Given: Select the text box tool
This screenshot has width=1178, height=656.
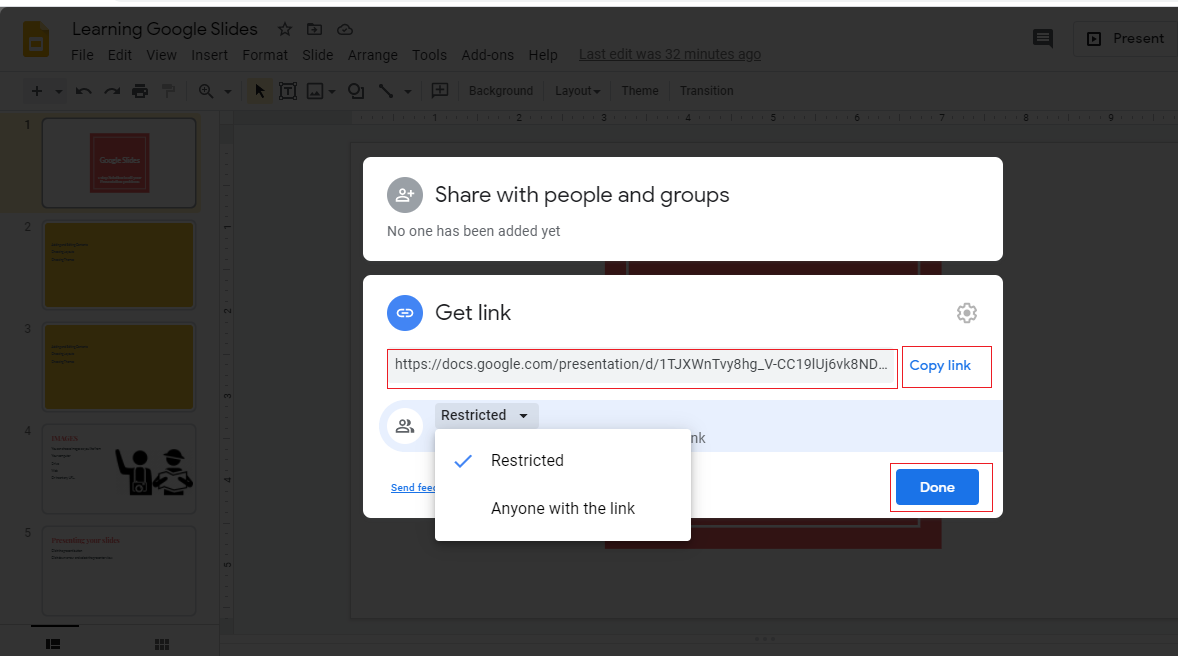Looking at the screenshot, I should pyautogui.click(x=287, y=91).
